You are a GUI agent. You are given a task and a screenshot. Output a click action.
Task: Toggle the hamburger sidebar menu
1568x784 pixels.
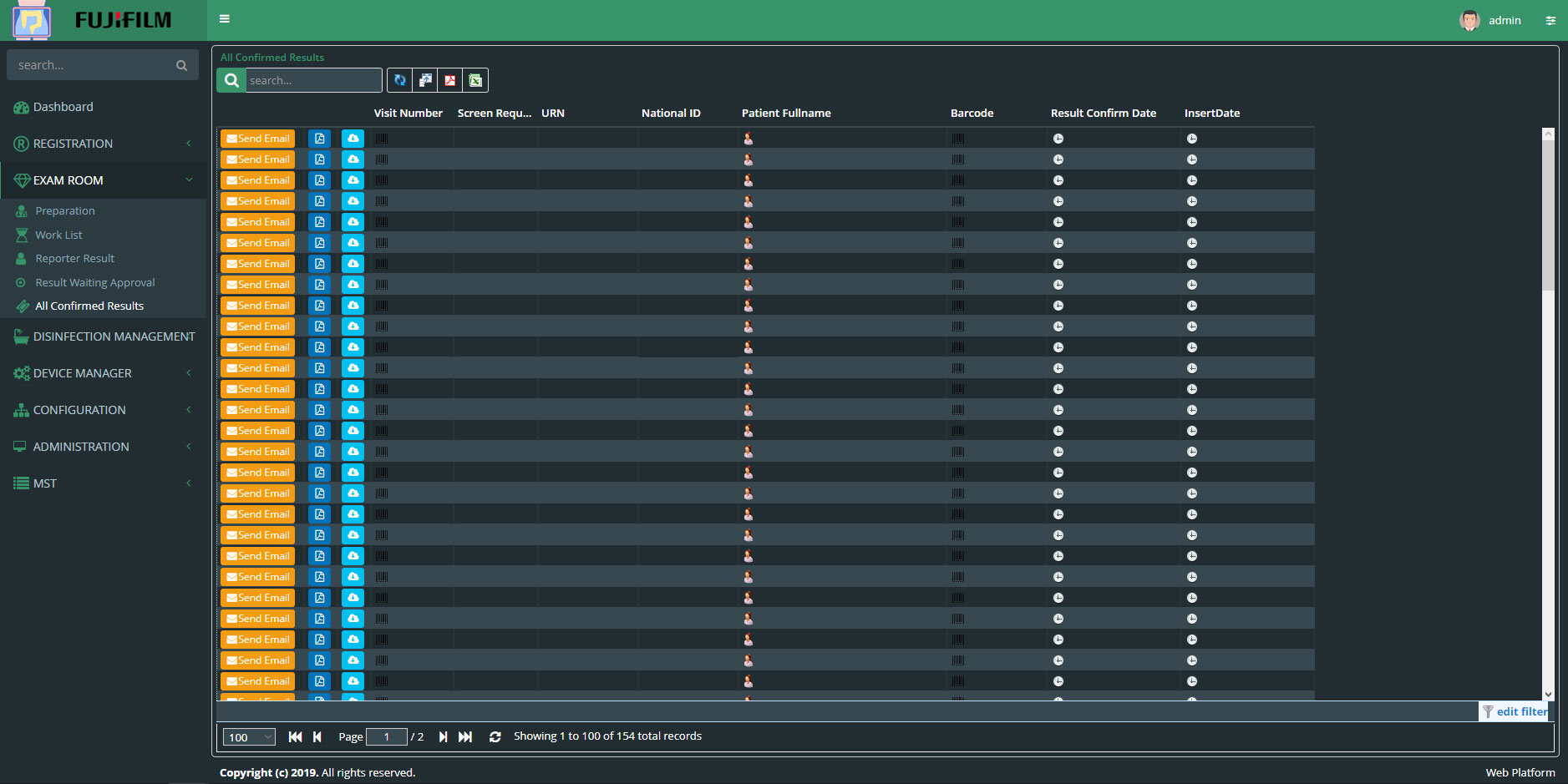[225, 18]
